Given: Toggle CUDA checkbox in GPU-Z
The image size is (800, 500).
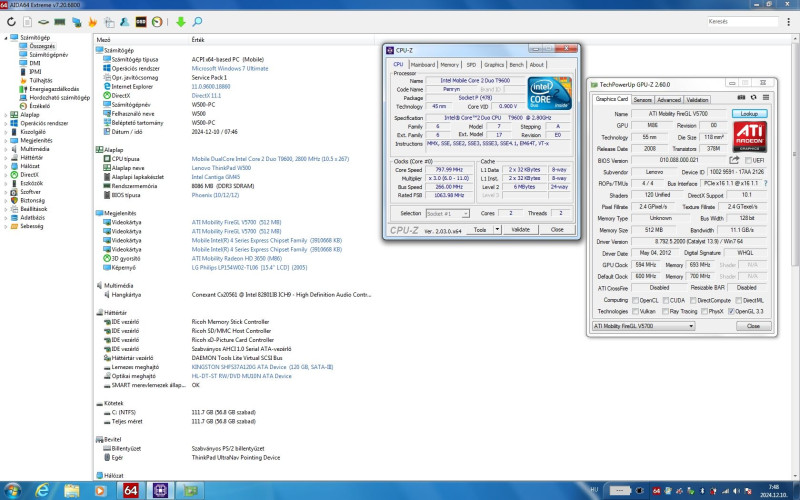Looking at the screenshot, I should pyautogui.click(x=665, y=301).
